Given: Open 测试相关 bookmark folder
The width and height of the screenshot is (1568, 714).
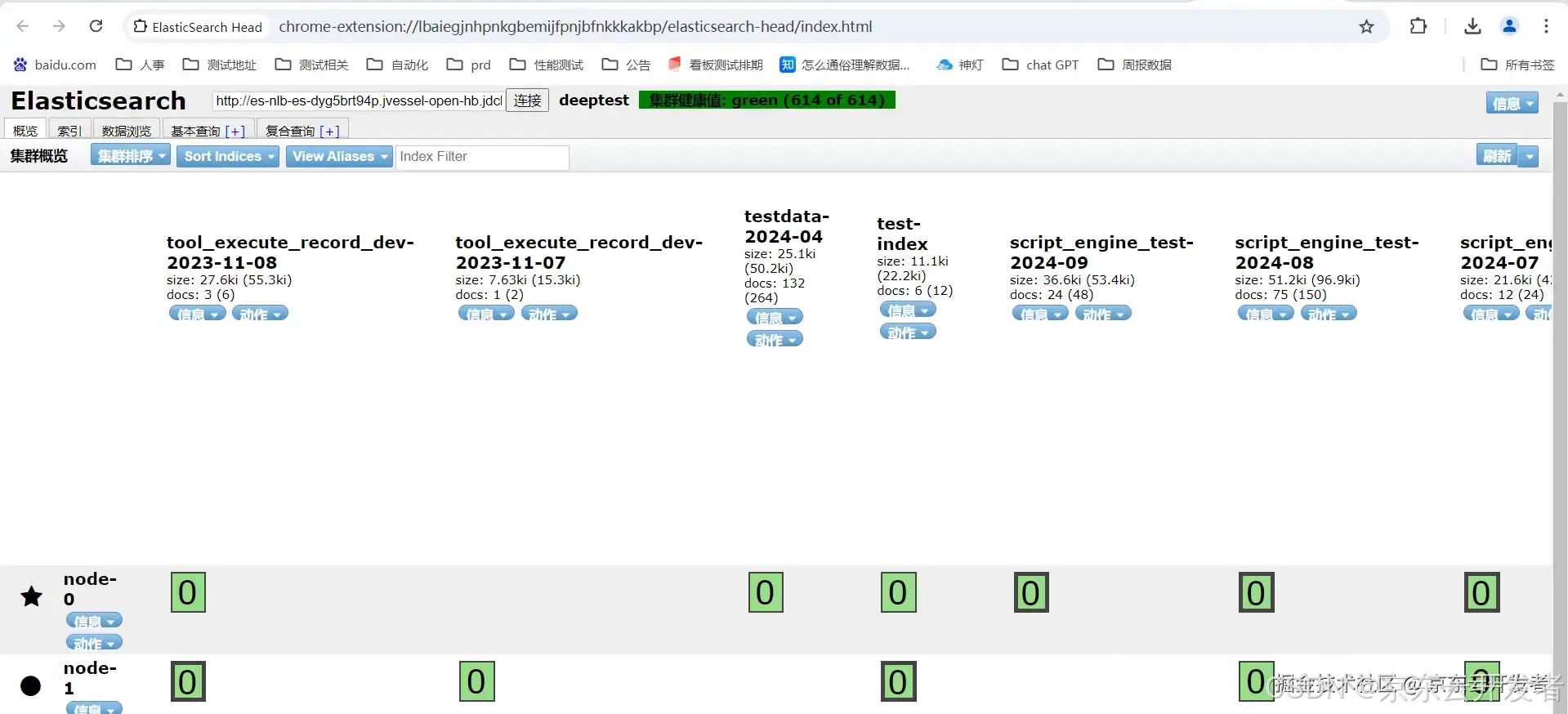Looking at the screenshot, I should coord(311,65).
